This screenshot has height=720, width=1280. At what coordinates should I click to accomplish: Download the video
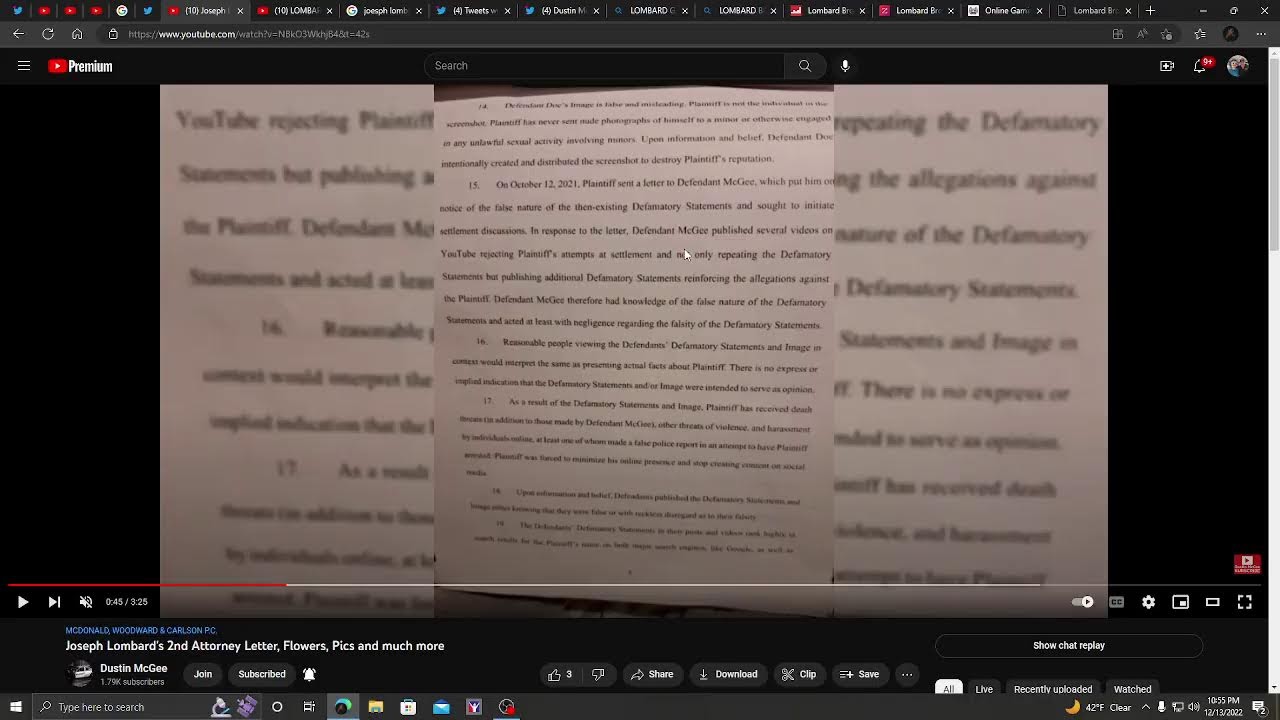coord(728,674)
